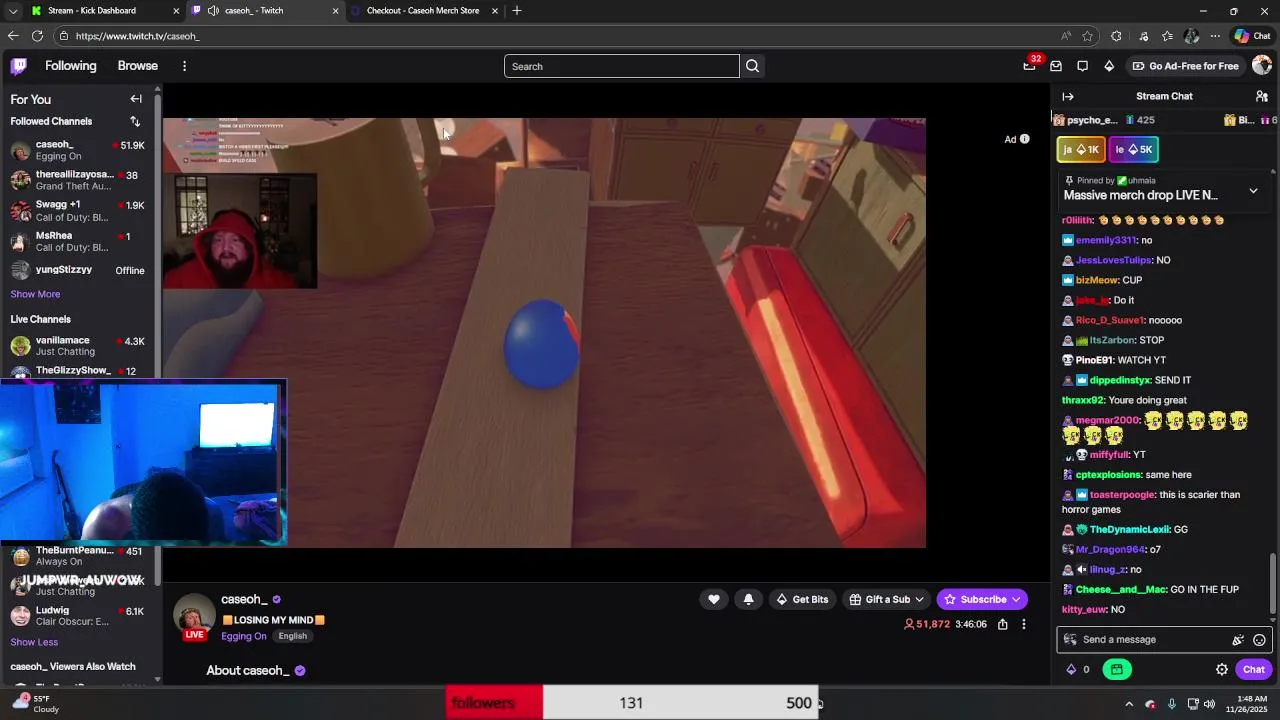Open the browser tab list dropdown

click(x=13, y=11)
